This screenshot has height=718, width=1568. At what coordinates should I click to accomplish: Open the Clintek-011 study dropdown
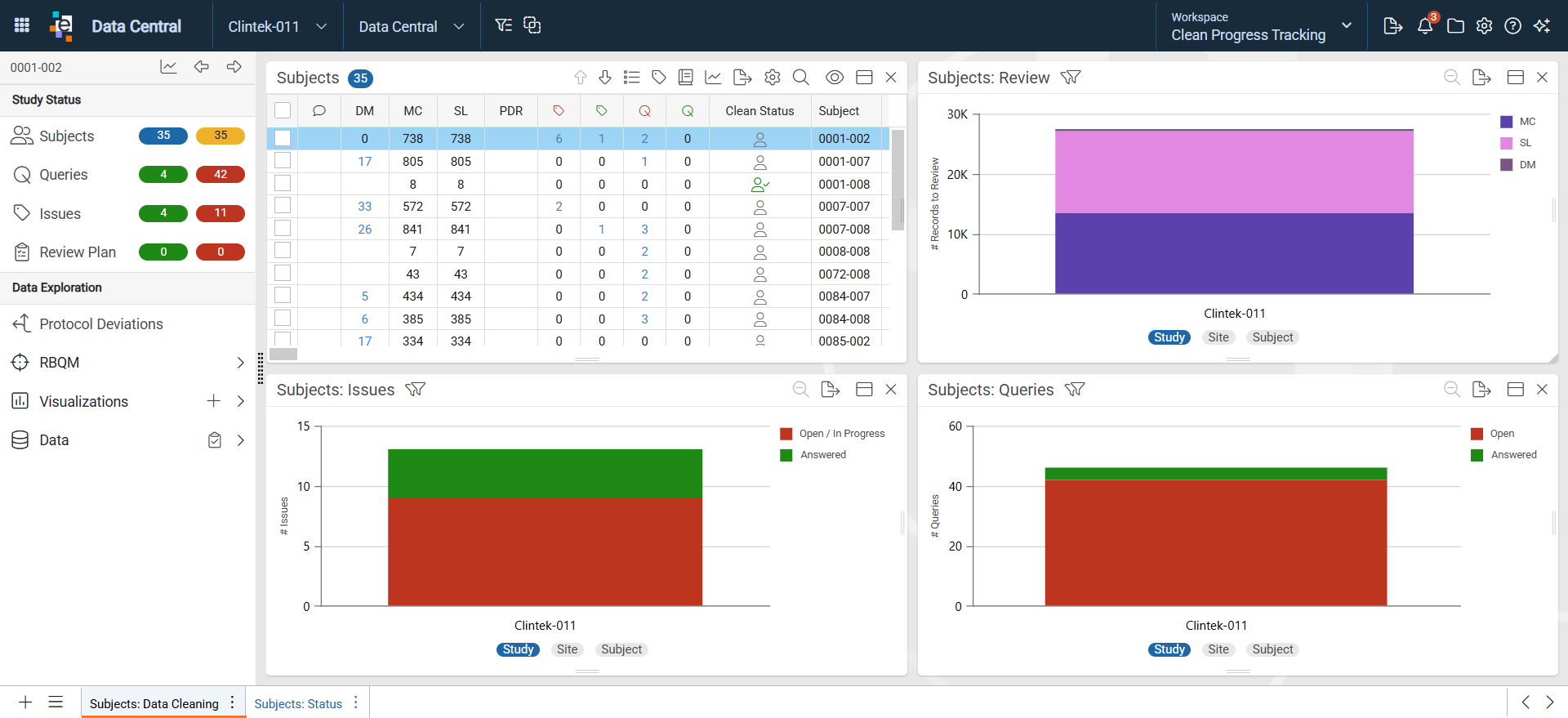tap(278, 26)
